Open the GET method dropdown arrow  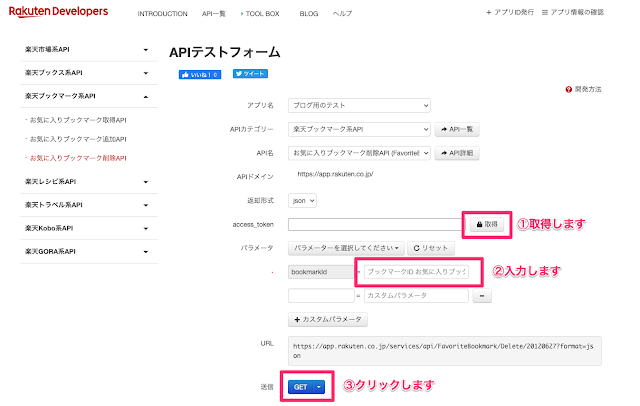pos(319,387)
